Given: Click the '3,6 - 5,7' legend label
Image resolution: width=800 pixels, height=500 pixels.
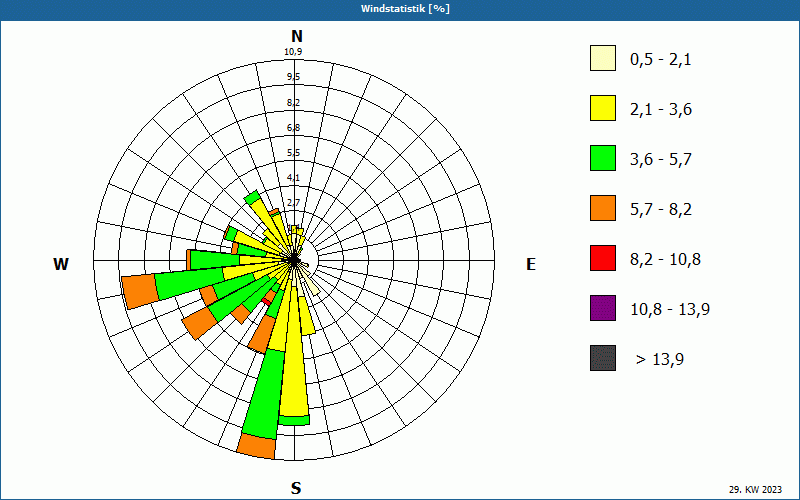Looking at the screenshot, I should coord(661,160).
